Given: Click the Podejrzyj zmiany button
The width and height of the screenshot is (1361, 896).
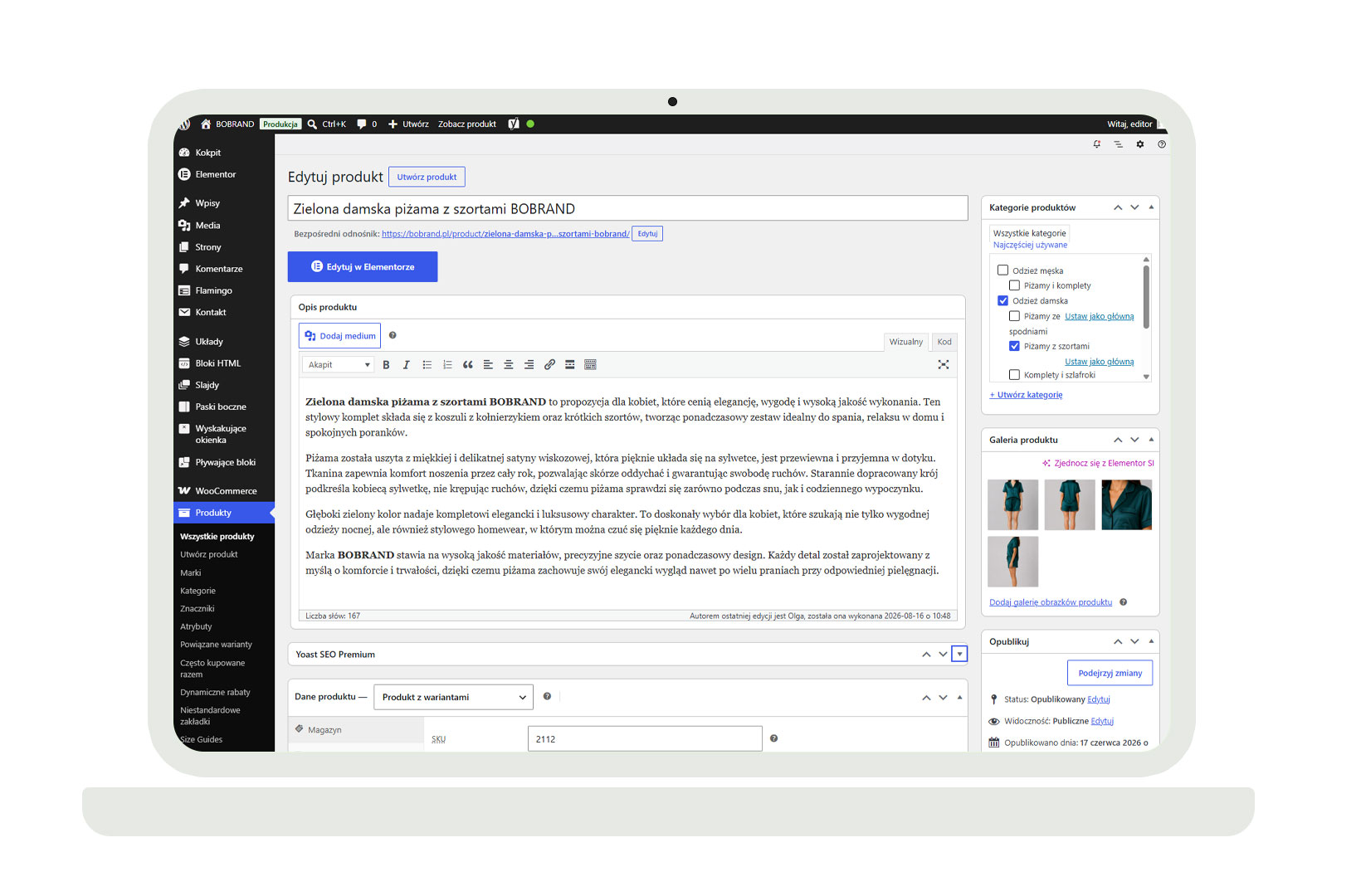Looking at the screenshot, I should pos(1110,673).
